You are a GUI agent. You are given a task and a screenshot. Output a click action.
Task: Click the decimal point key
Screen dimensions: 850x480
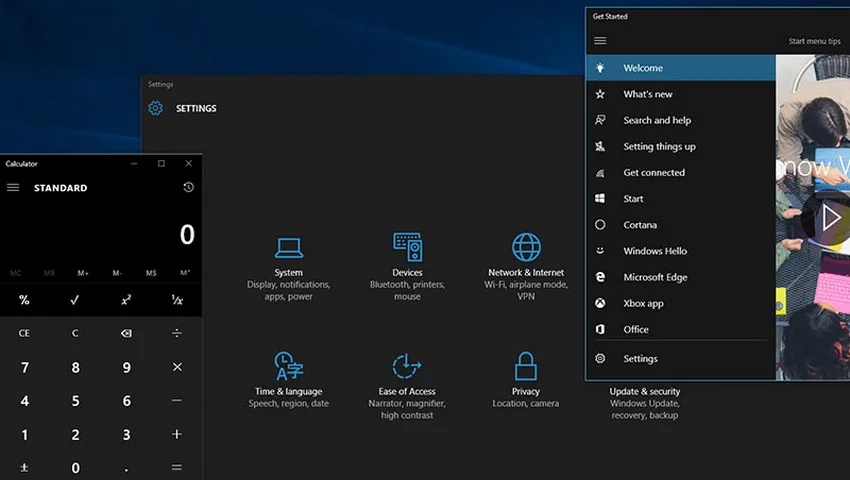pos(126,468)
